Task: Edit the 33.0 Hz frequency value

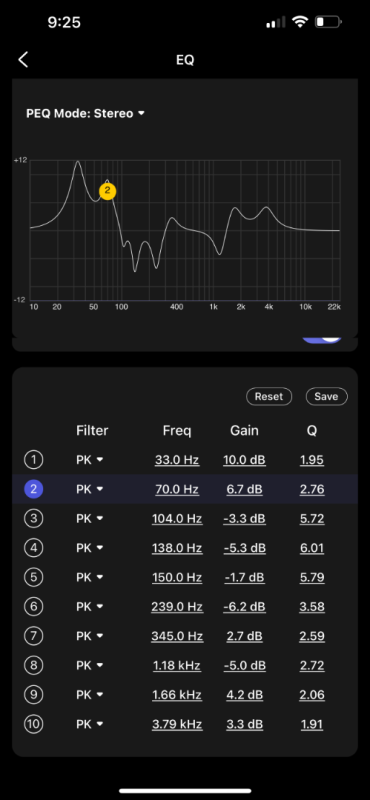Action: [177, 460]
